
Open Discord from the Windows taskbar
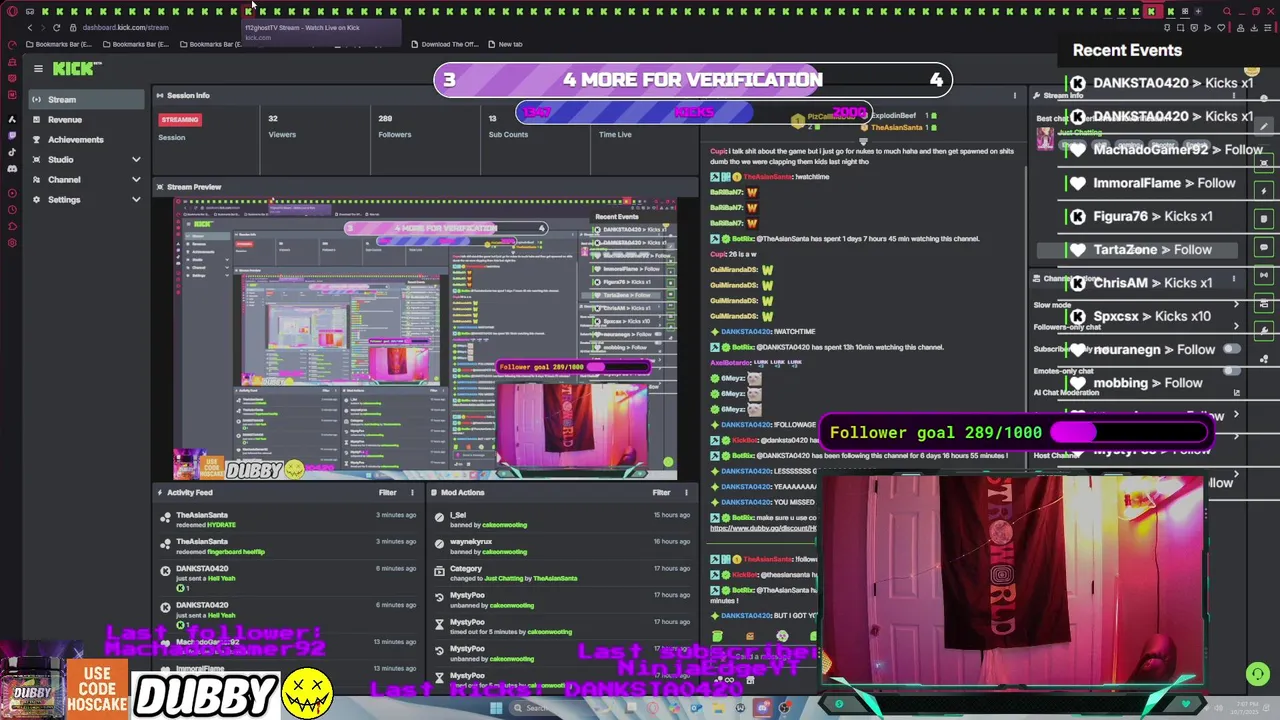tap(763, 708)
